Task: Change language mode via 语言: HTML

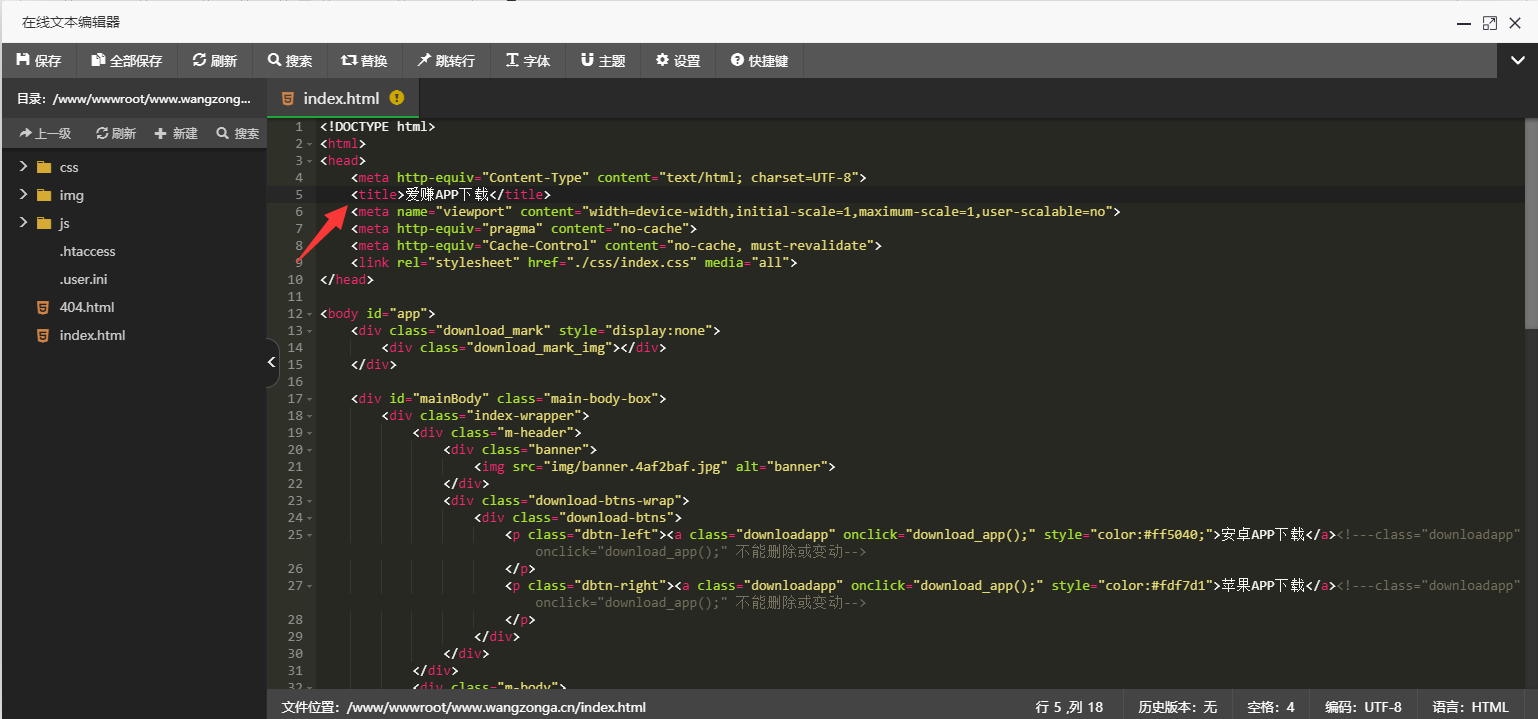Action: pos(1470,707)
